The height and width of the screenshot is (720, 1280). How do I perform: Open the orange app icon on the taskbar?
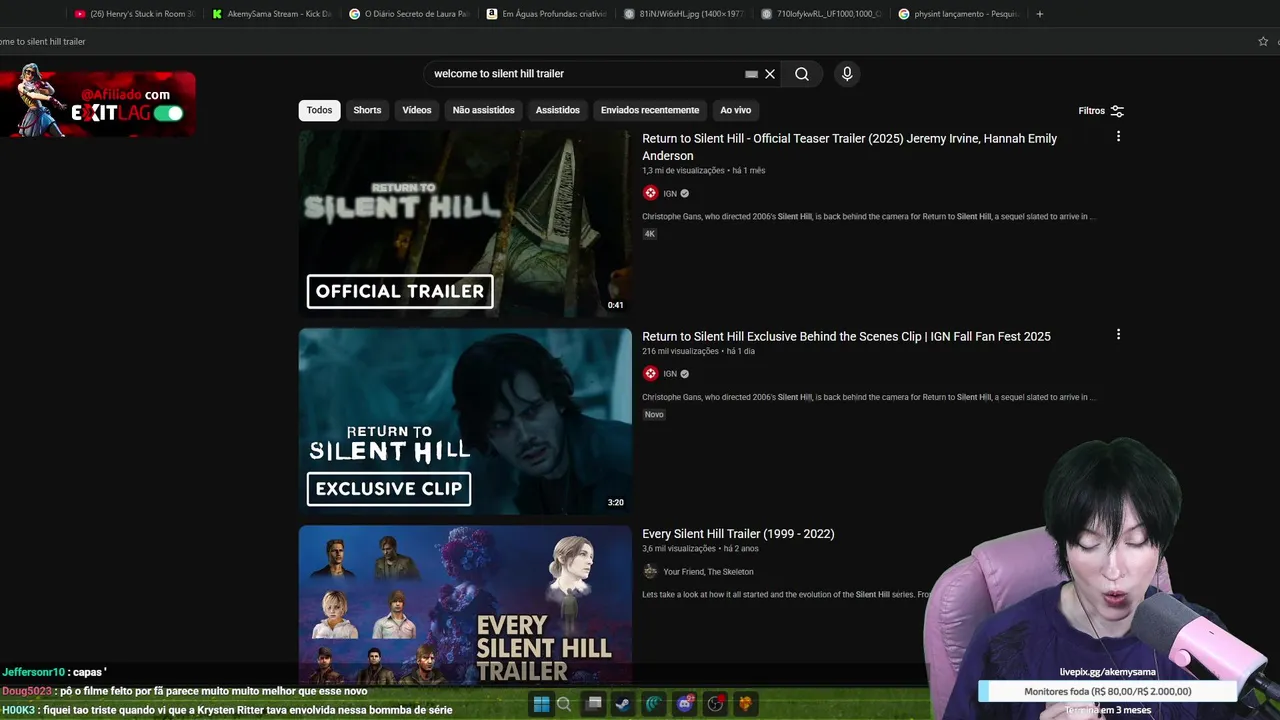tap(745, 704)
